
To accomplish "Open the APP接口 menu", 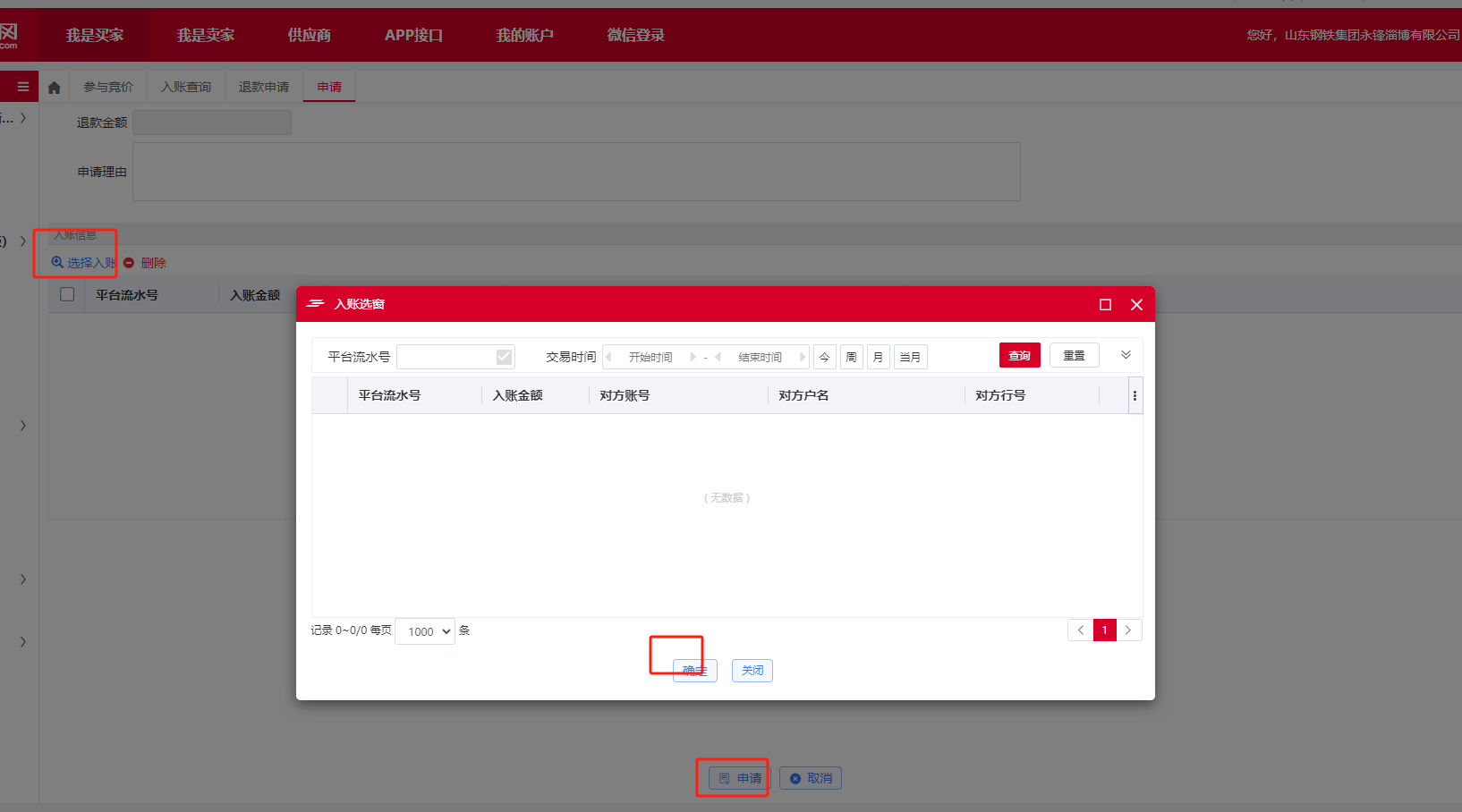I will 413,35.
